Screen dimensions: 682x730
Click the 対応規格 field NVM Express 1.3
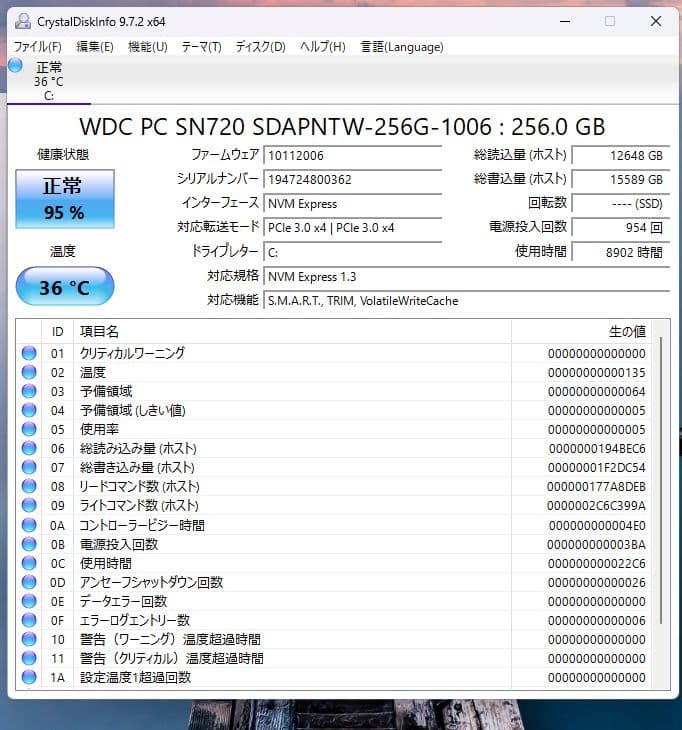[x=466, y=277]
